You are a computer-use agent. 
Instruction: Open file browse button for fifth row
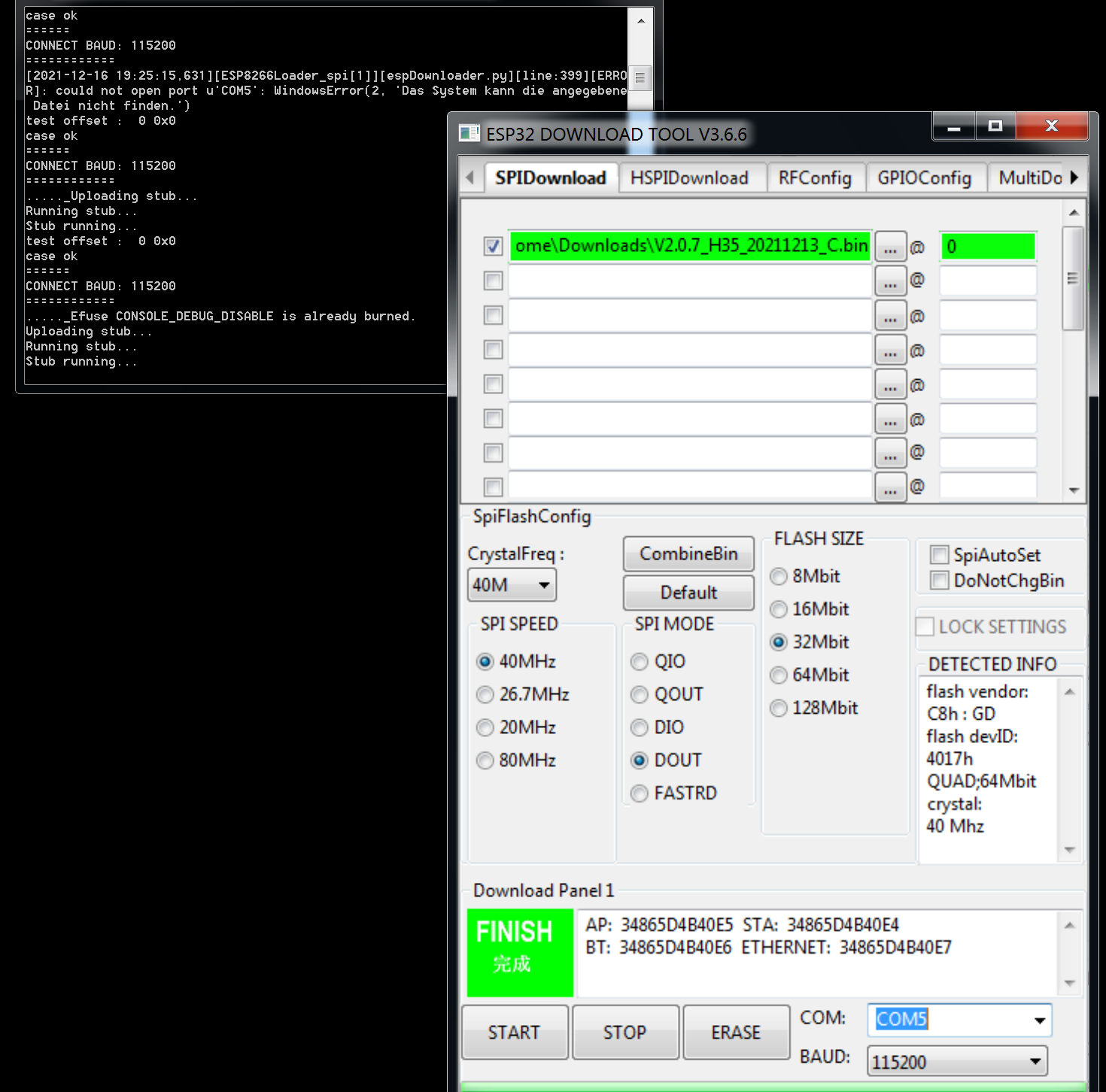point(891,384)
